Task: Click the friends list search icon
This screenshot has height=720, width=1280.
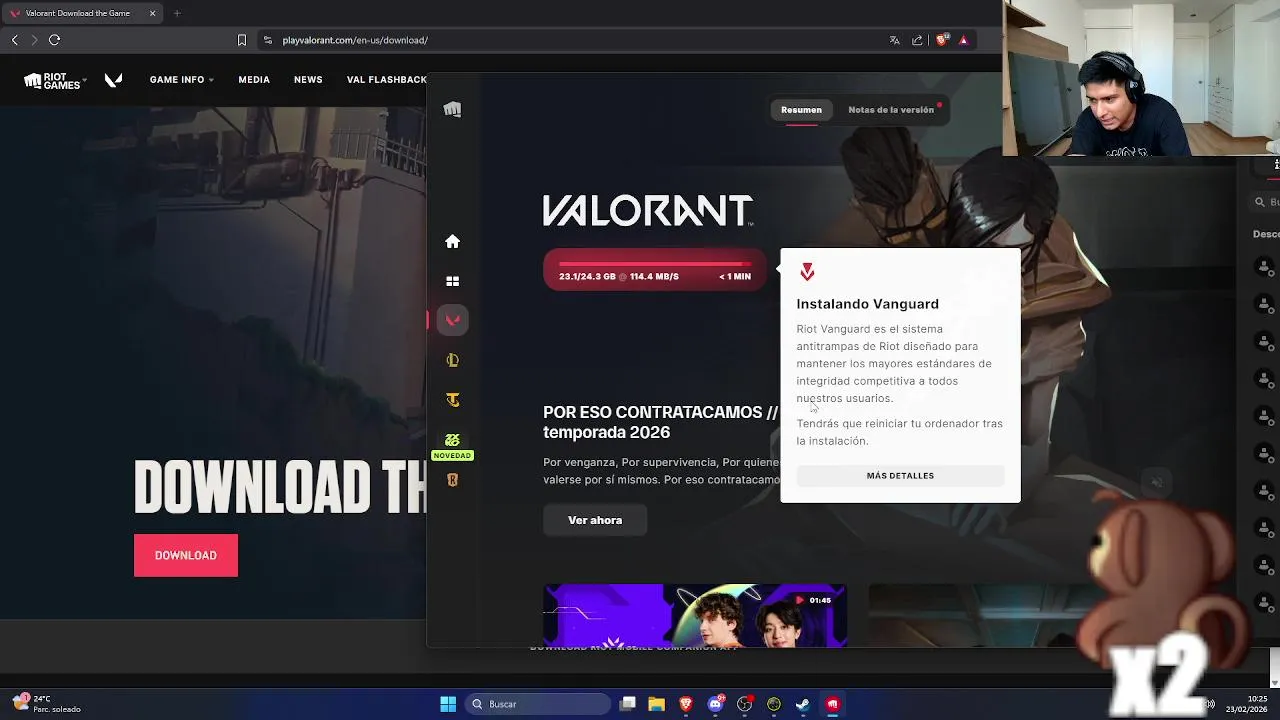Action: click(x=1259, y=202)
